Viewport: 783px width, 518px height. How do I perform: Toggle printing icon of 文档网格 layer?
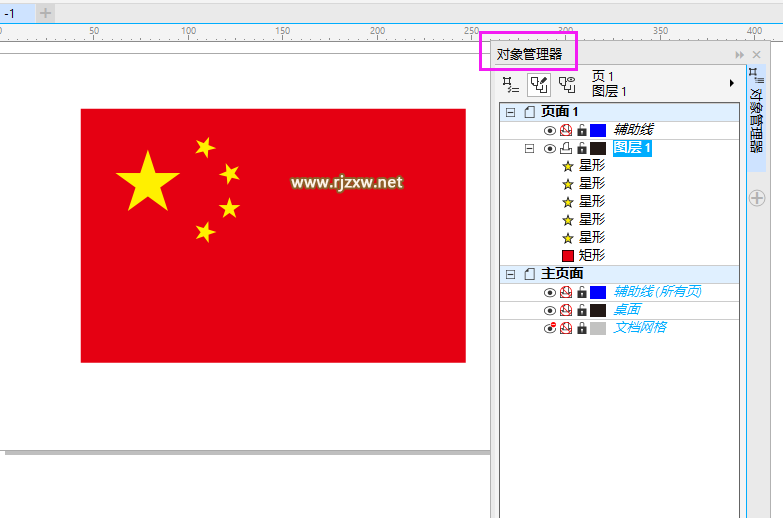click(566, 328)
